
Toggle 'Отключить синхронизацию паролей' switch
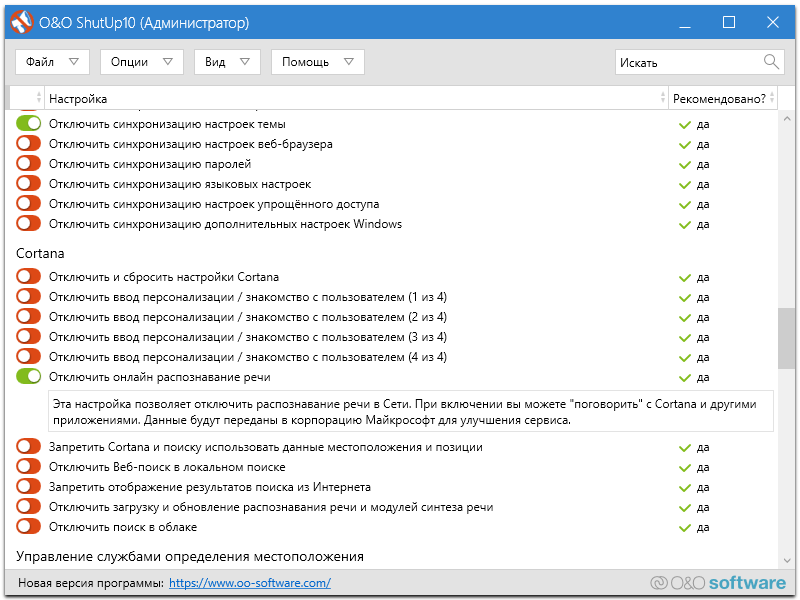pos(29,164)
